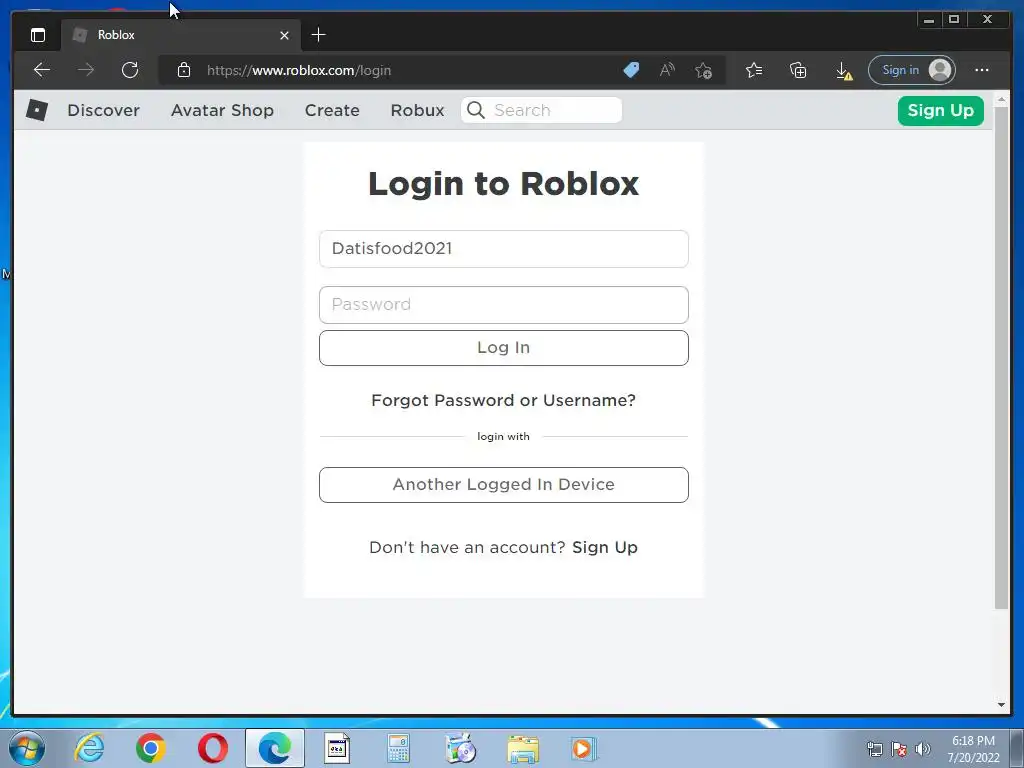Launch Opera from the taskbar

tap(213, 748)
